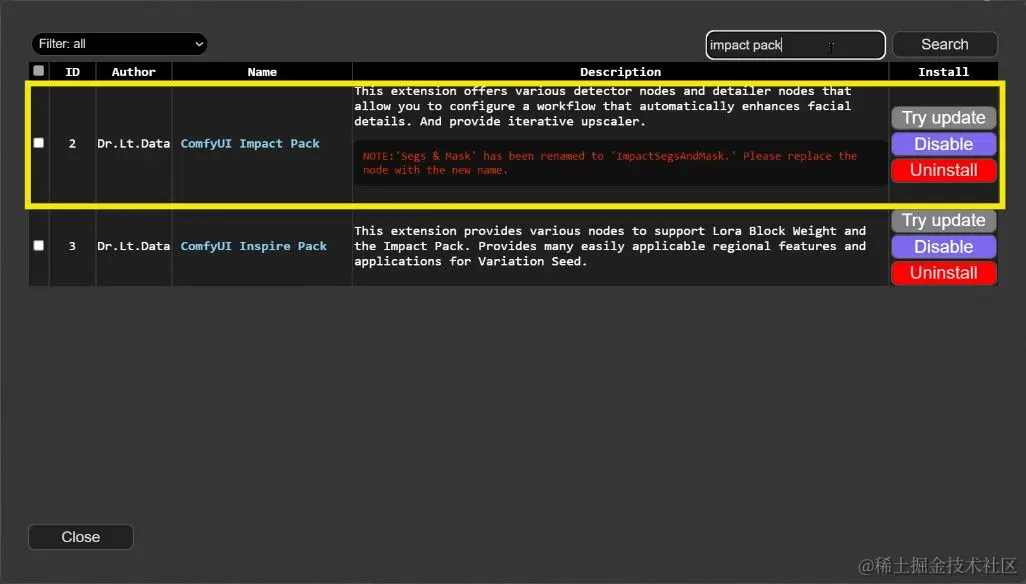Click the Author column header
The image size is (1026, 584).
(x=133, y=72)
